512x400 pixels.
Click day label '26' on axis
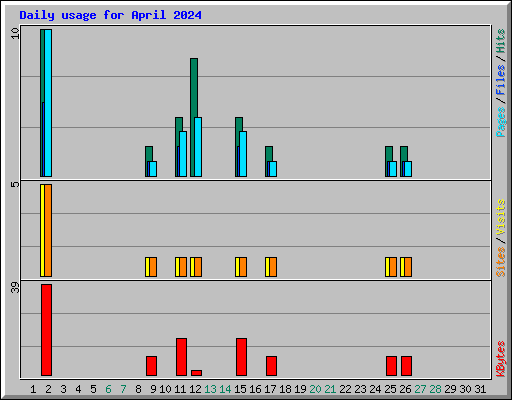(x=405, y=389)
